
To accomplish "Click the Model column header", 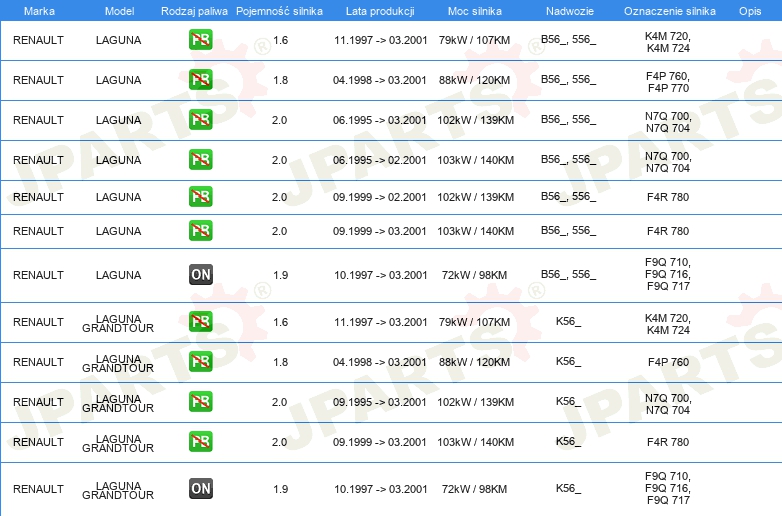I will click(119, 11).
